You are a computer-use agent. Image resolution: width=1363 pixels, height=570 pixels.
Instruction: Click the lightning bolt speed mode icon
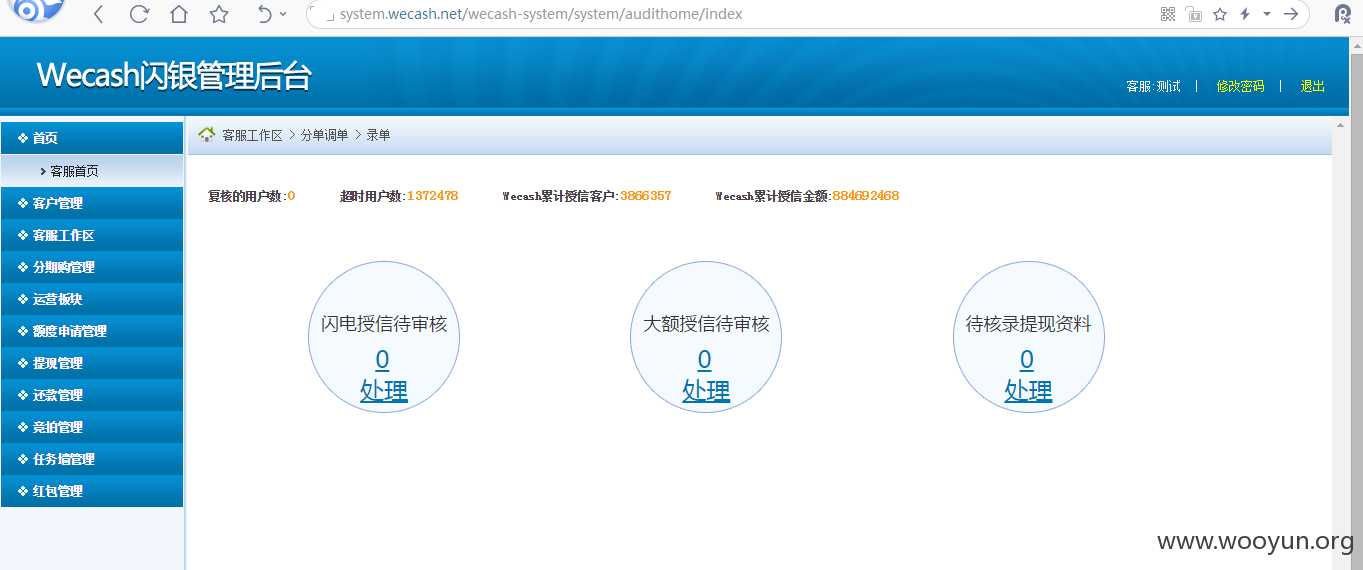1245,14
